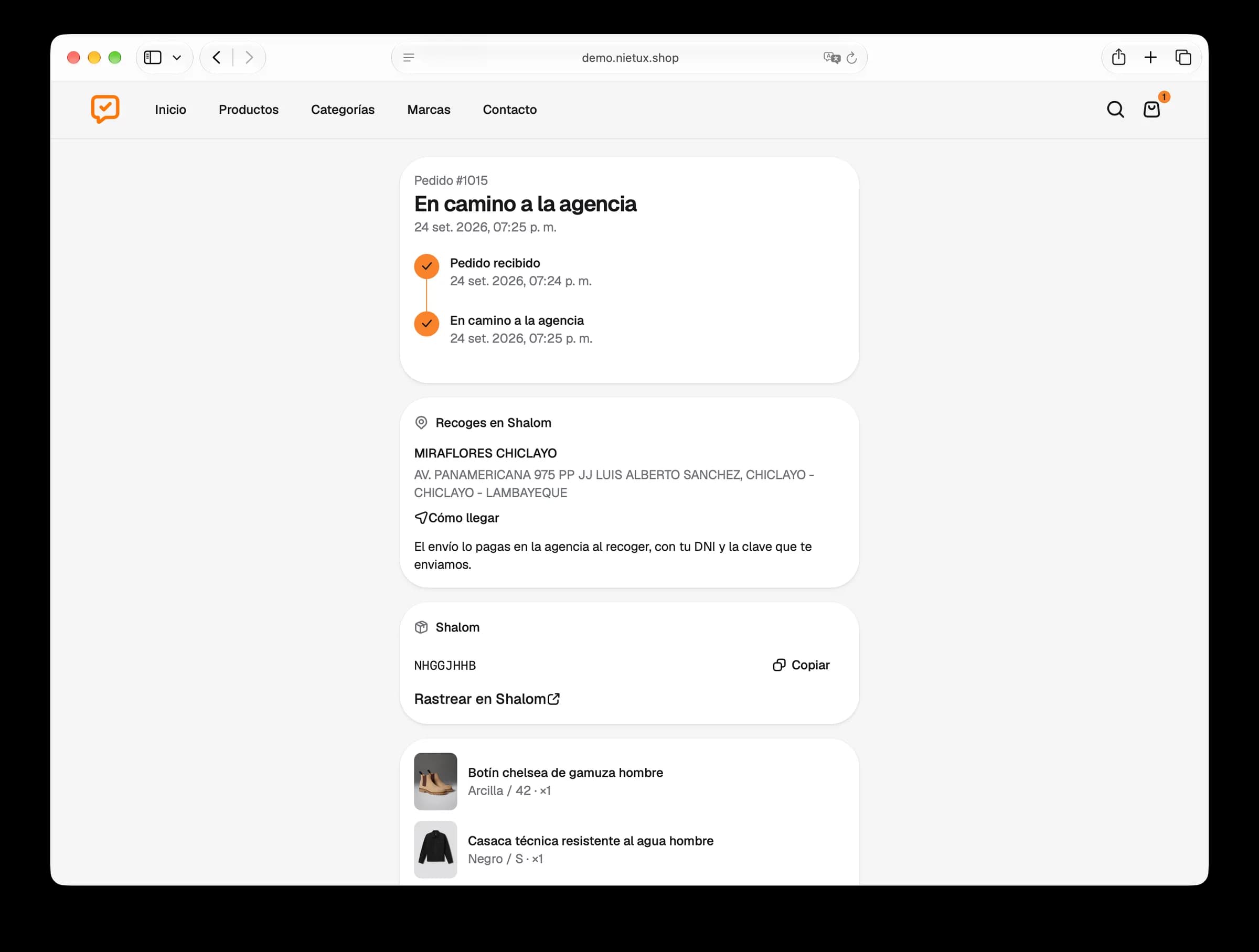Click the cart badge showing 1

(1164, 98)
